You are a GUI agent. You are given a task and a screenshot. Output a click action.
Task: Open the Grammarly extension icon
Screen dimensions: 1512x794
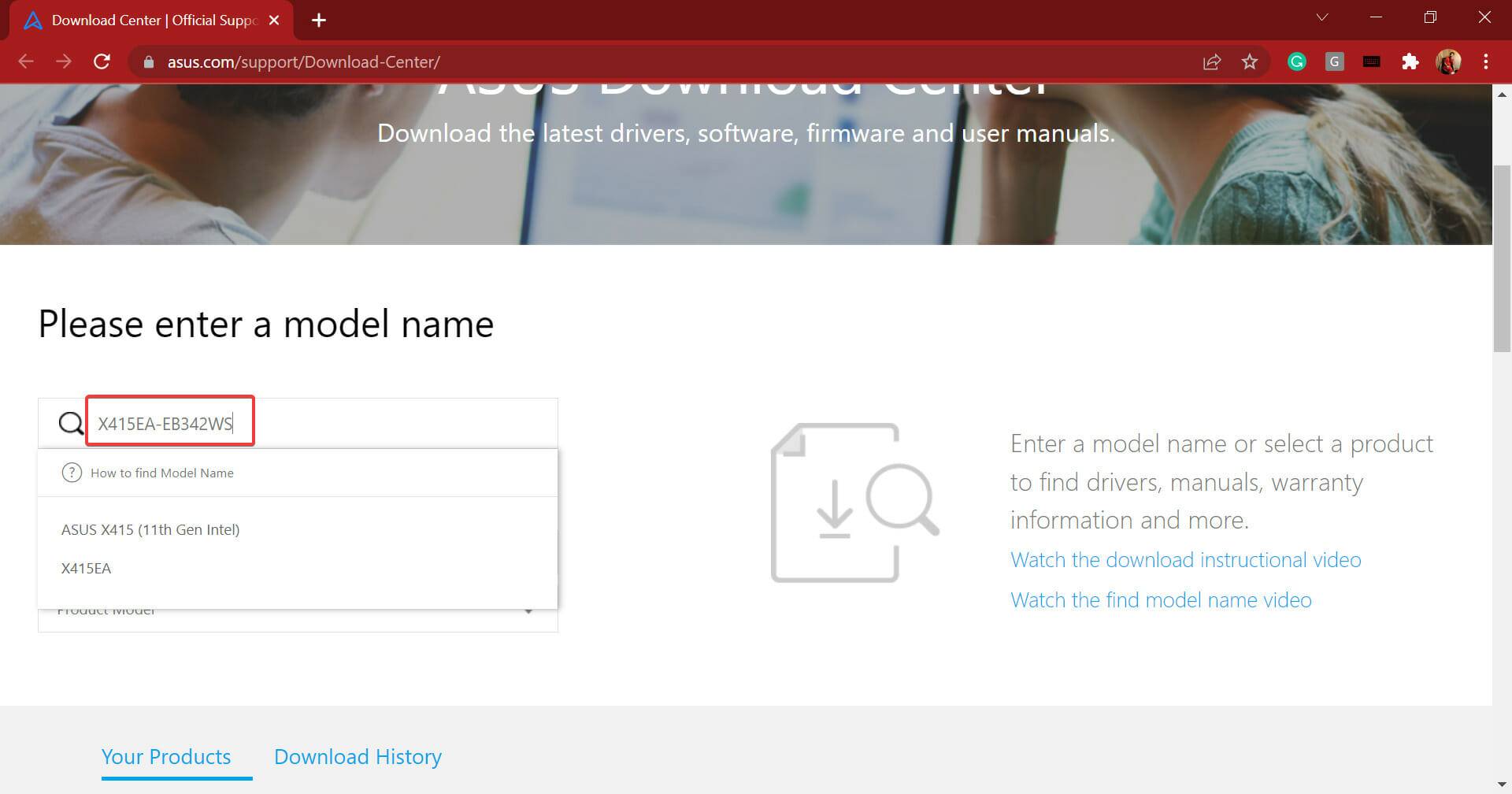click(x=1296, y=61)
